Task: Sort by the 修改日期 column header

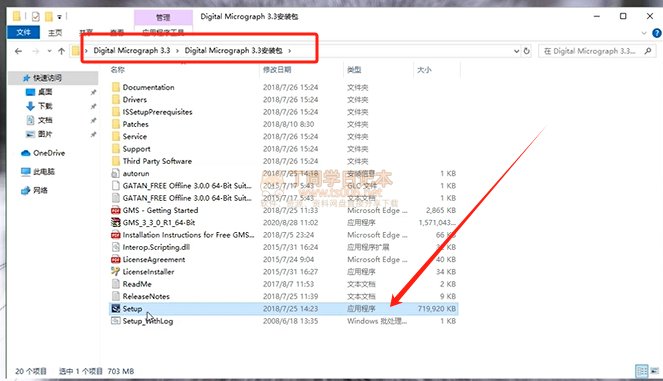Action: (277, 70)
